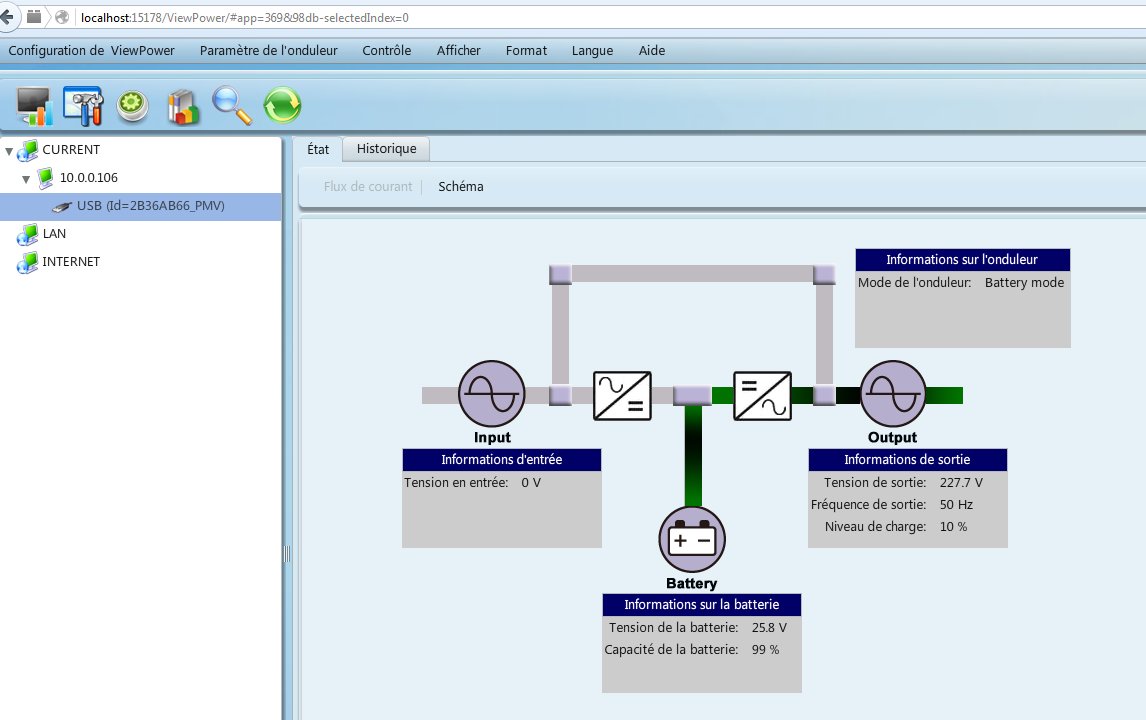Click the green refresh arrows icon
1146x720 pixels.
tap(282, 105)
